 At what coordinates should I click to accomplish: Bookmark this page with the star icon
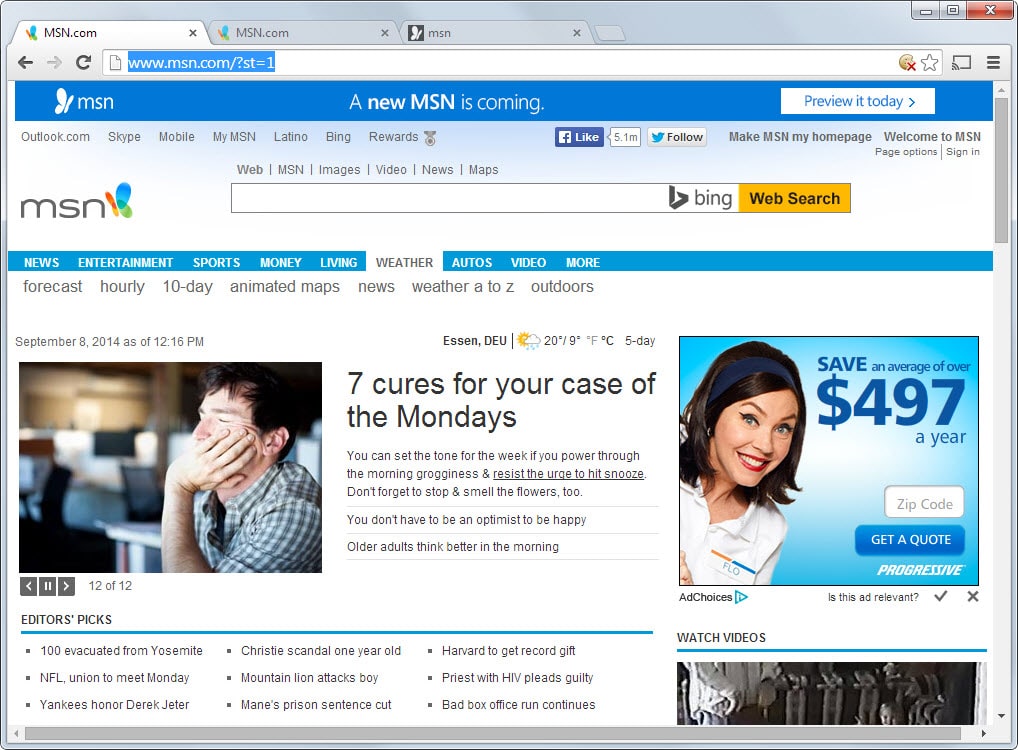[930, 62]
